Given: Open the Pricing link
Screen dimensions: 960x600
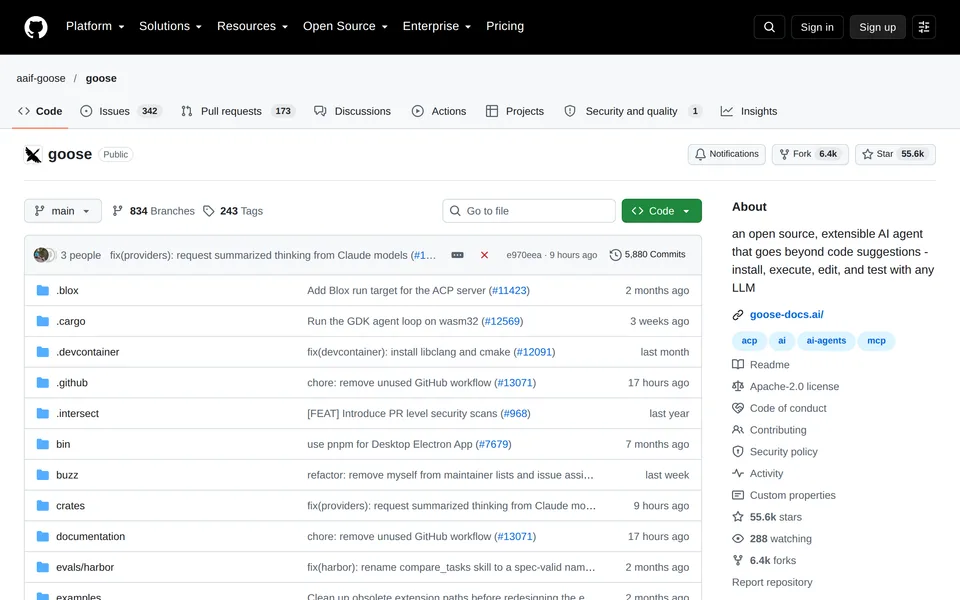Looking at the screenshot, I should [x=504, y=26].
